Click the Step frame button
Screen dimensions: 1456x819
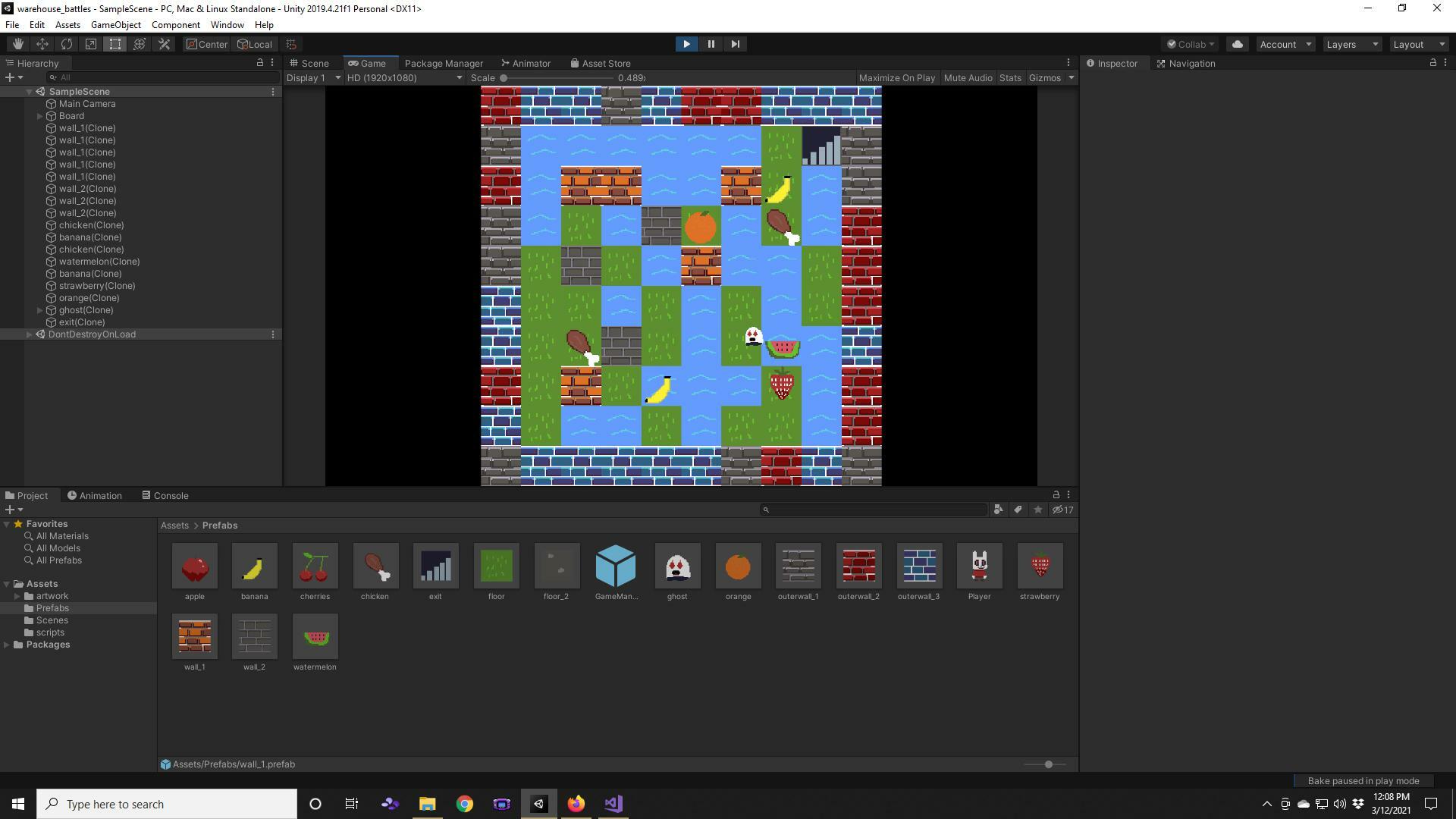[735, 44]
